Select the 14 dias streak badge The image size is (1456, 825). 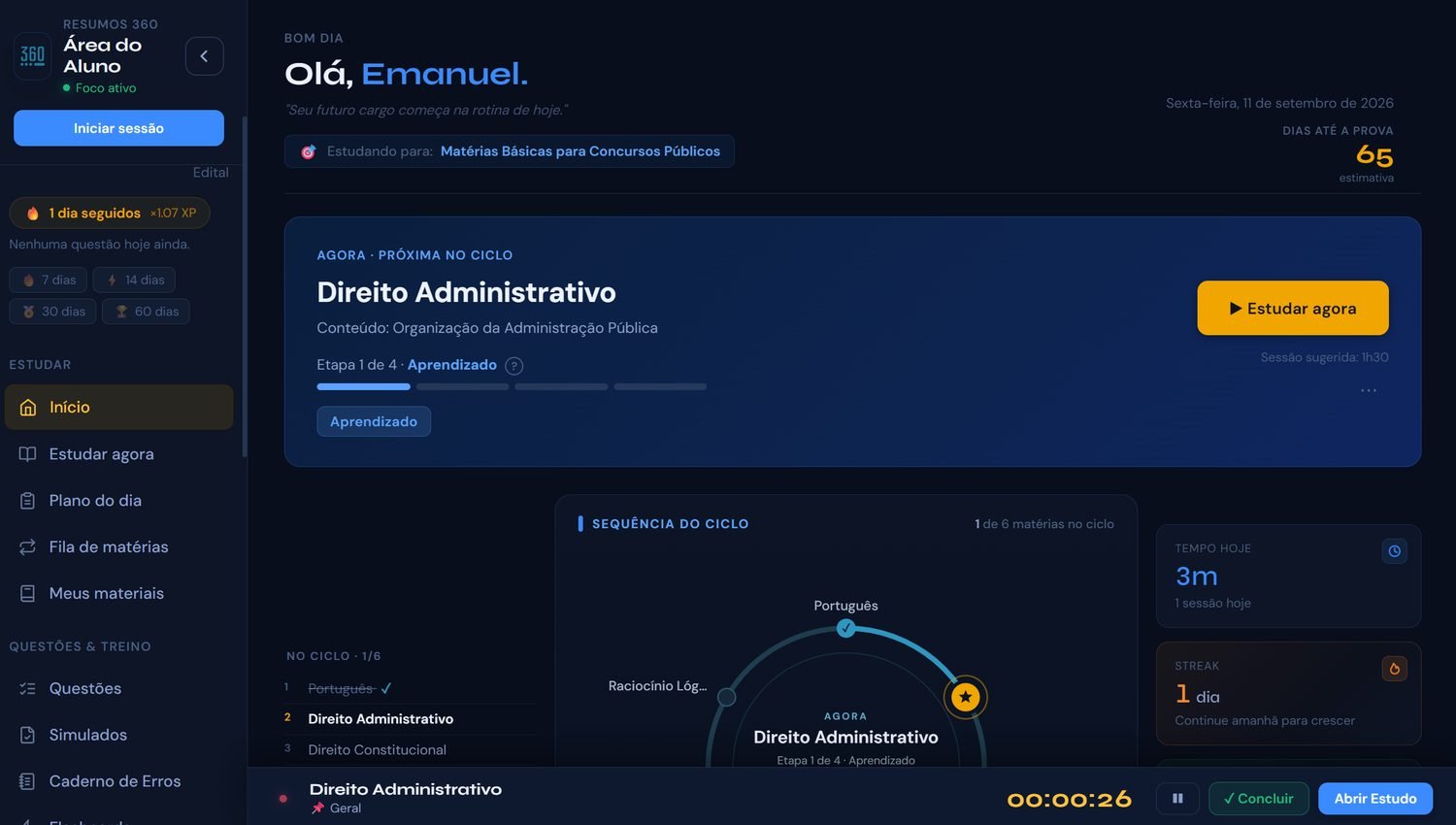point(134,280)
